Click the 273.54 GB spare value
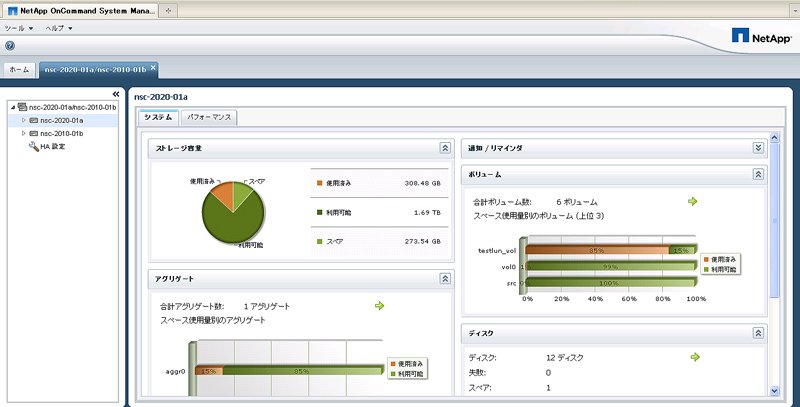The image size is (800, 407). pyautogui.click(x=422, y=241)
